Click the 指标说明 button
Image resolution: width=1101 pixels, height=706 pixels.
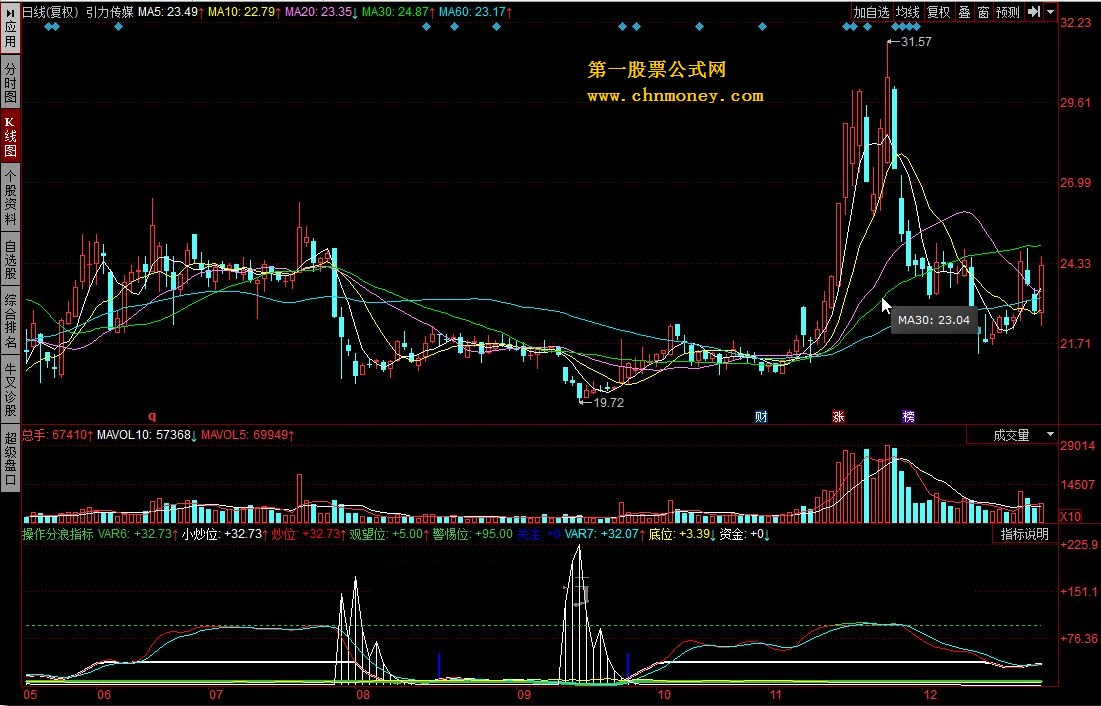(x=1024, y=534)
